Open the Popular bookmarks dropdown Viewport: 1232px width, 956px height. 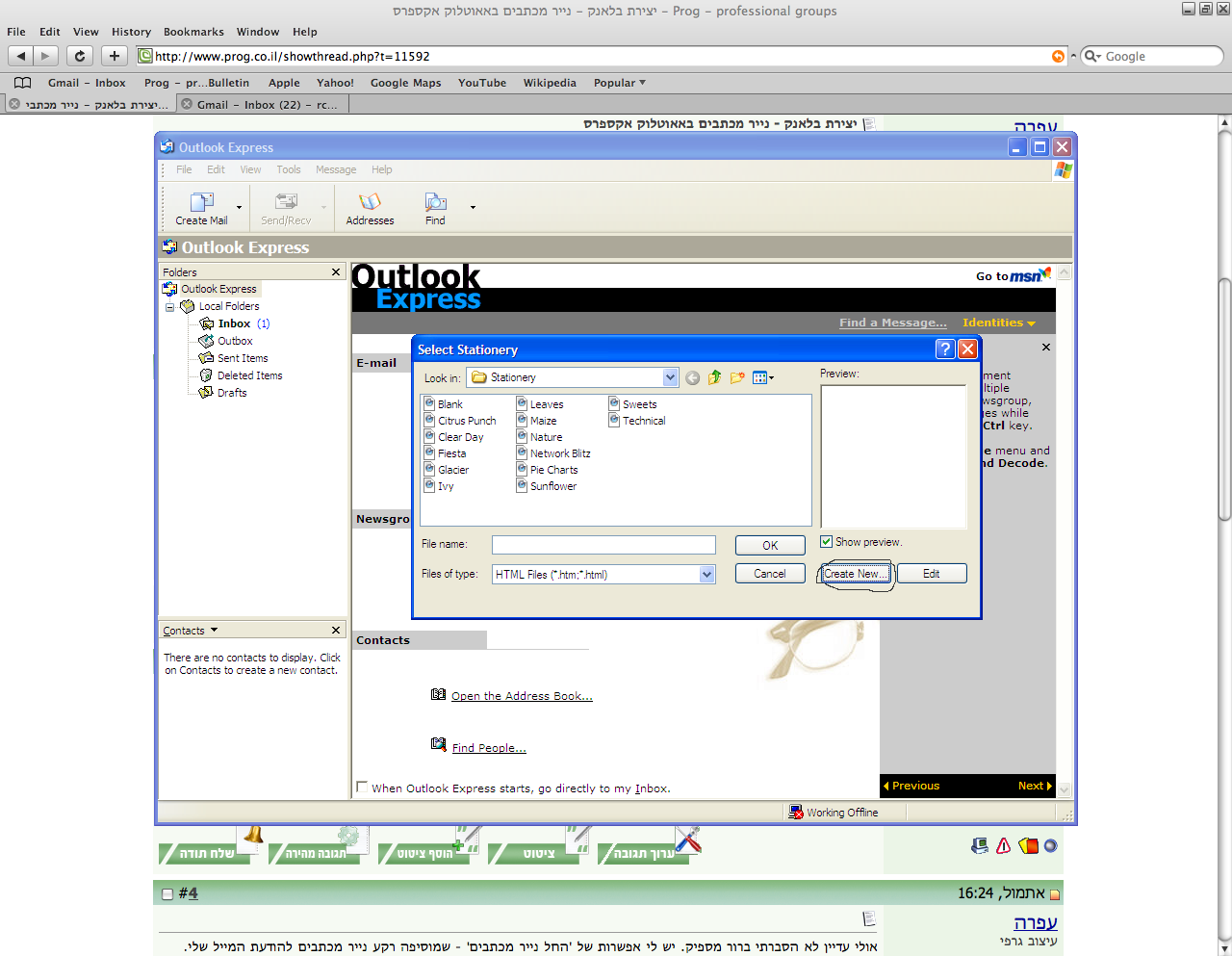tap(619, 83)
